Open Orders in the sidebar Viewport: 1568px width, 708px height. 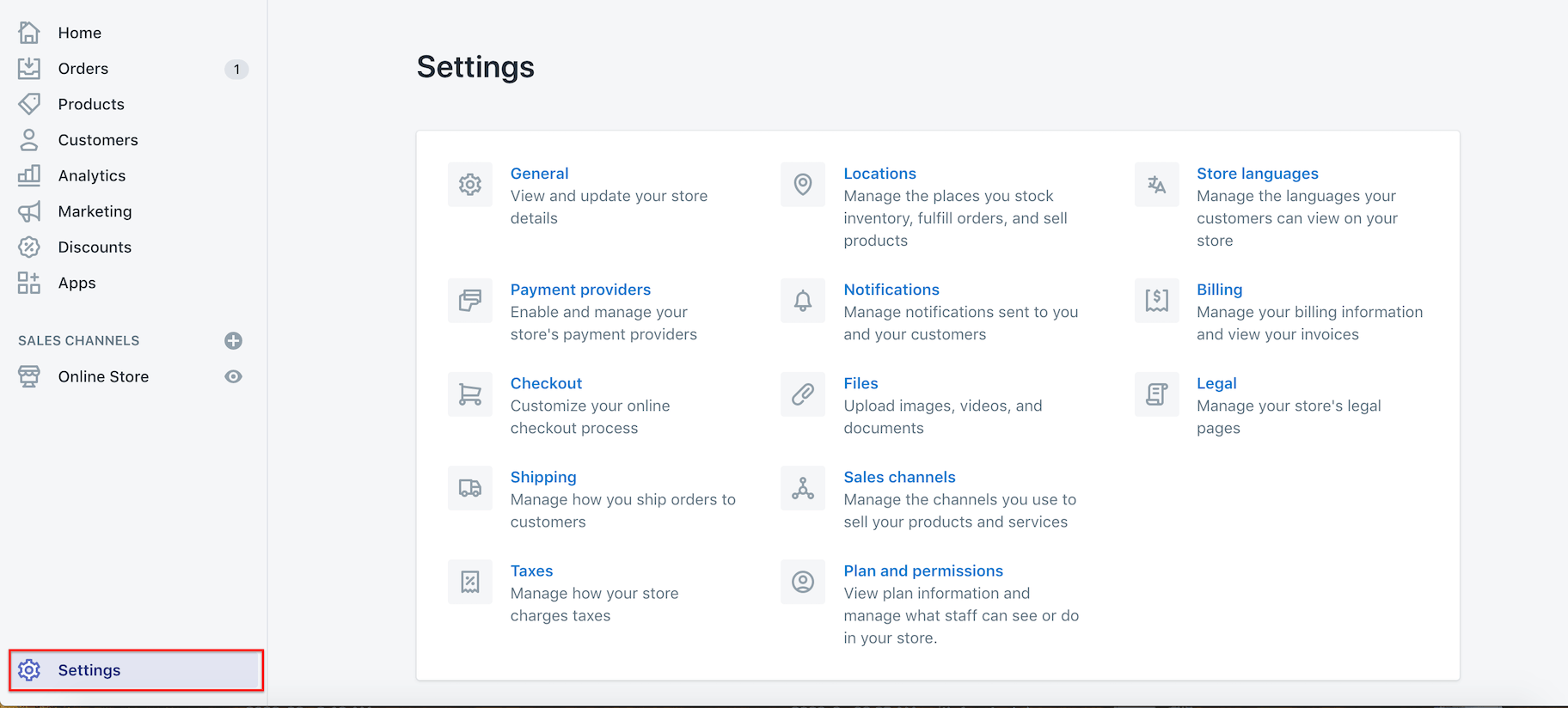[x=83, y=69]
